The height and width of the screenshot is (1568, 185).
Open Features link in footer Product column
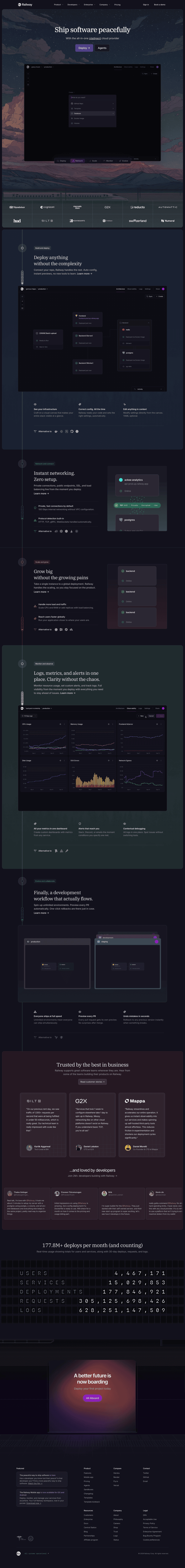click(88, 1473)
